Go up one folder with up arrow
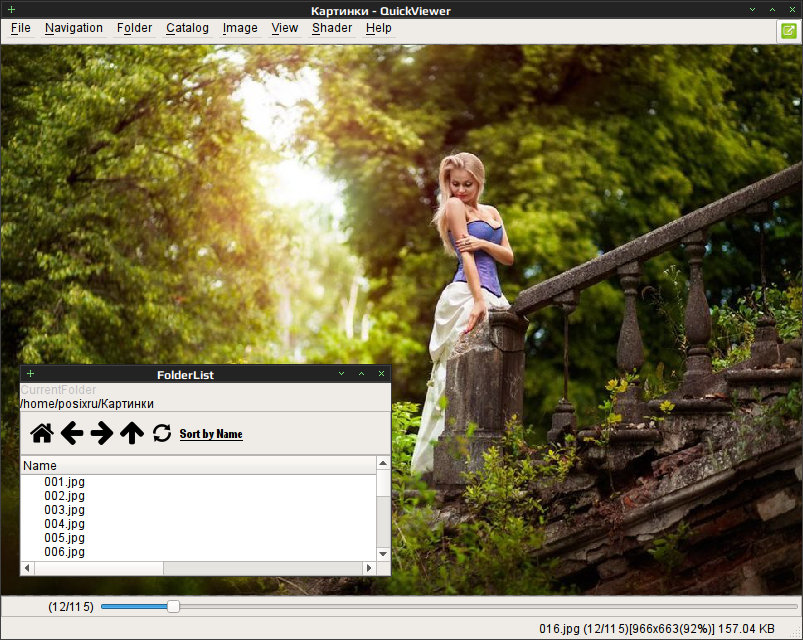Viewport: 803px width, 640px height. [132, 434]
